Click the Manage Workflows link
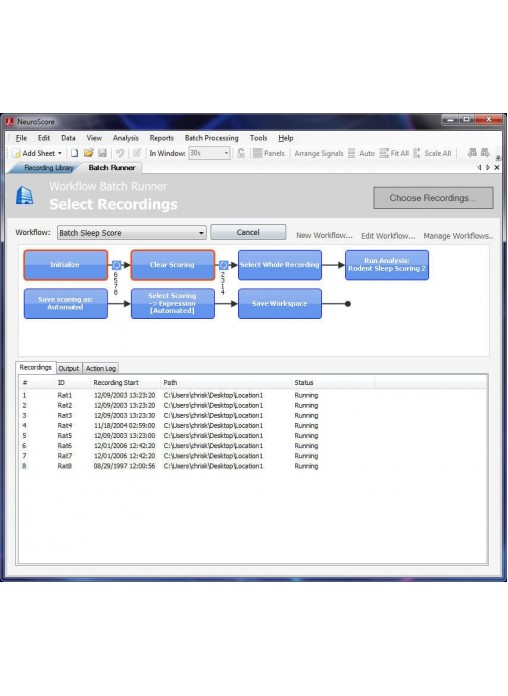This screenshot has height=696, width=508. click(x=458, y=236)
